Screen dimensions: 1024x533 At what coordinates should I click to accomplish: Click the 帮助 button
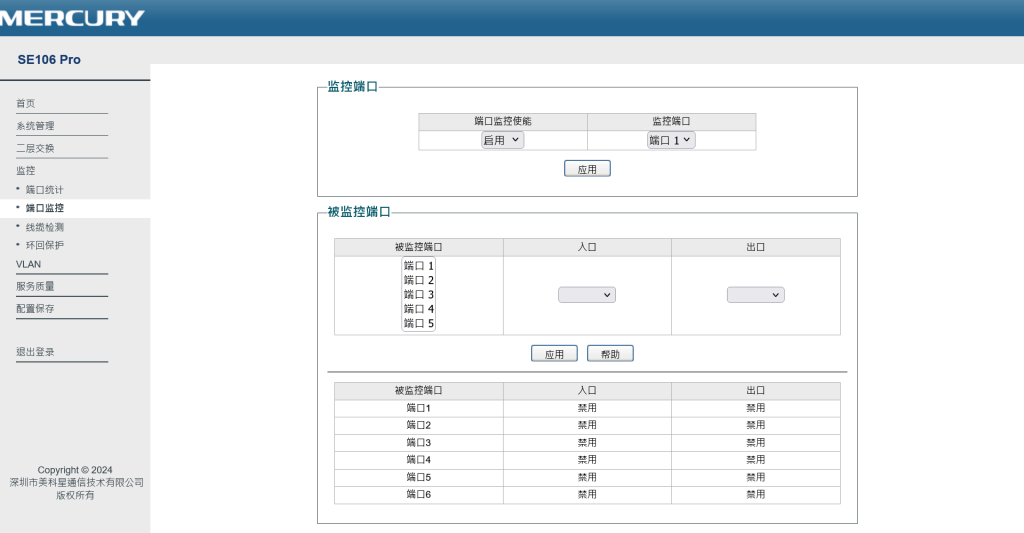pos(610,353)
